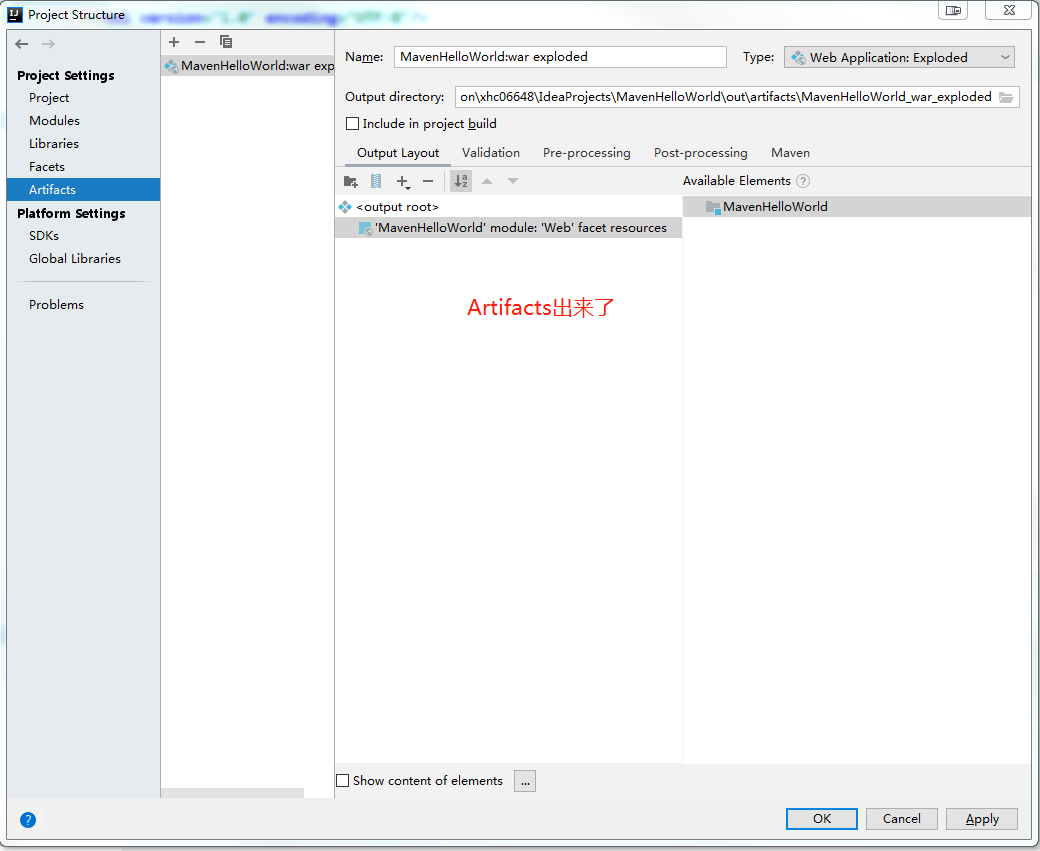This screenshot has height=851, width=1040.
Task: Add a new artifact with plus icon
Action: coord(174,42)
